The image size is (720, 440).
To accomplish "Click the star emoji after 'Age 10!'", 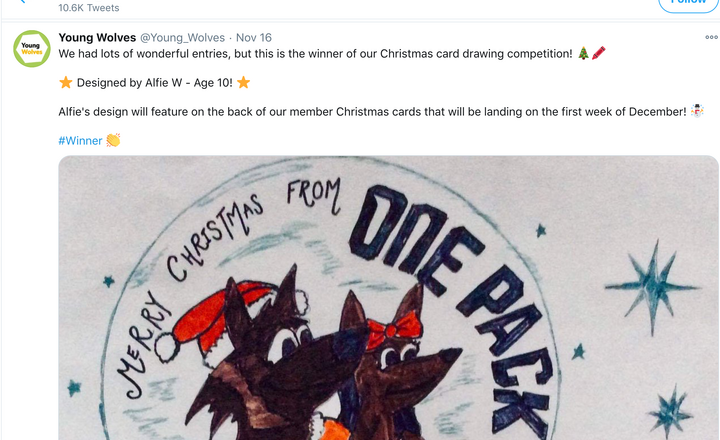I will pos(243,82).
